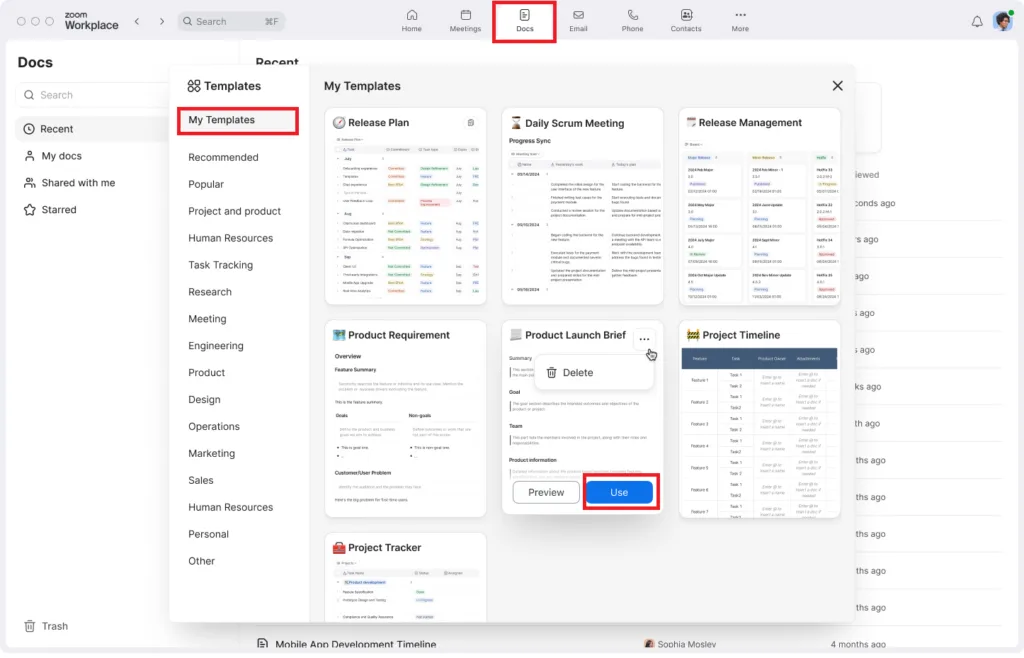Viewport: 1024px width, 658px height.
Task: Click the forward navigation chevron
Action: click(160, 20)
